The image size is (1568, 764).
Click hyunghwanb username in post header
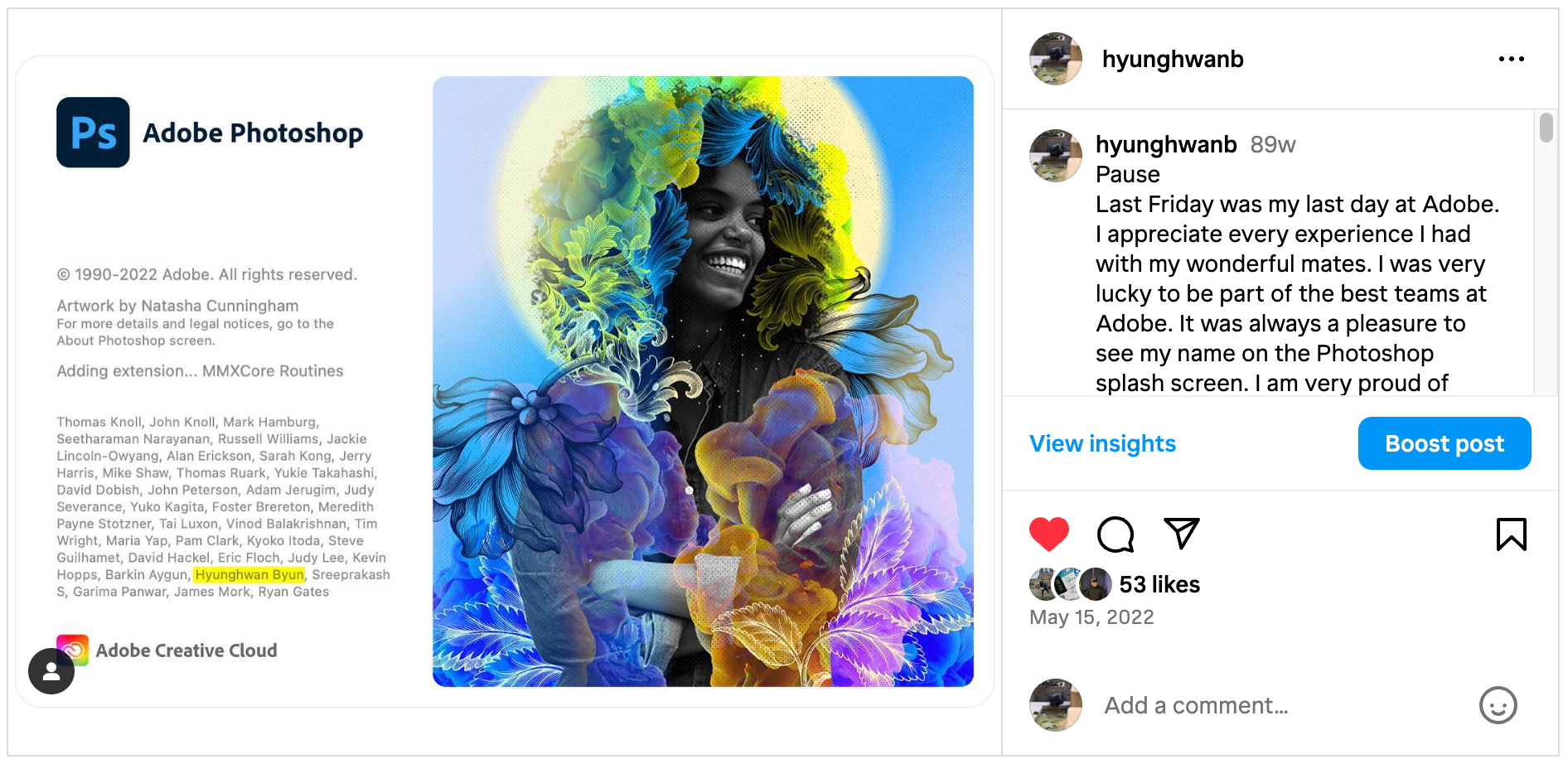(x=1172, y=59)
